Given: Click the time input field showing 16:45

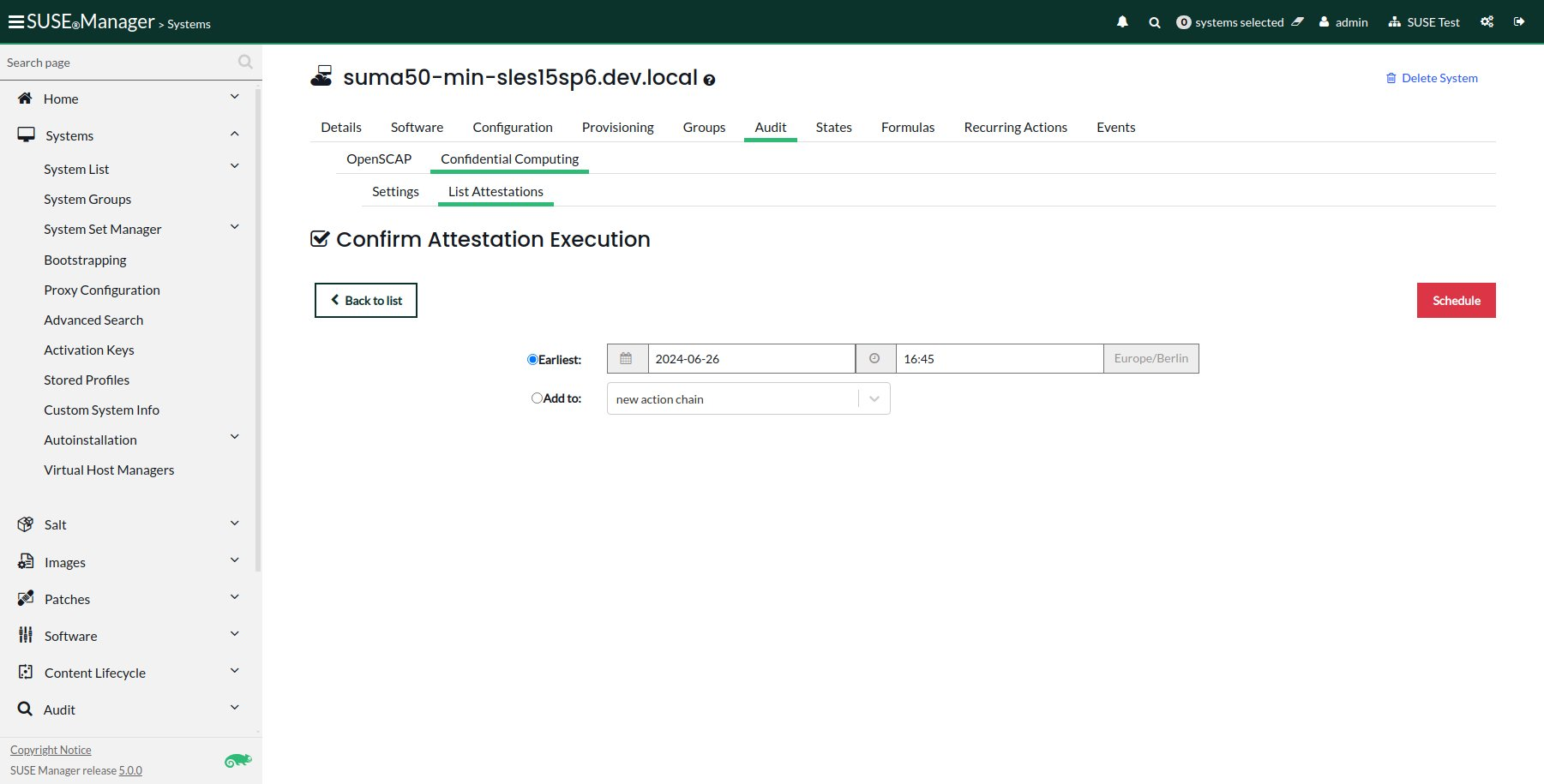Looking at the screenshot, I should [999, 359].
